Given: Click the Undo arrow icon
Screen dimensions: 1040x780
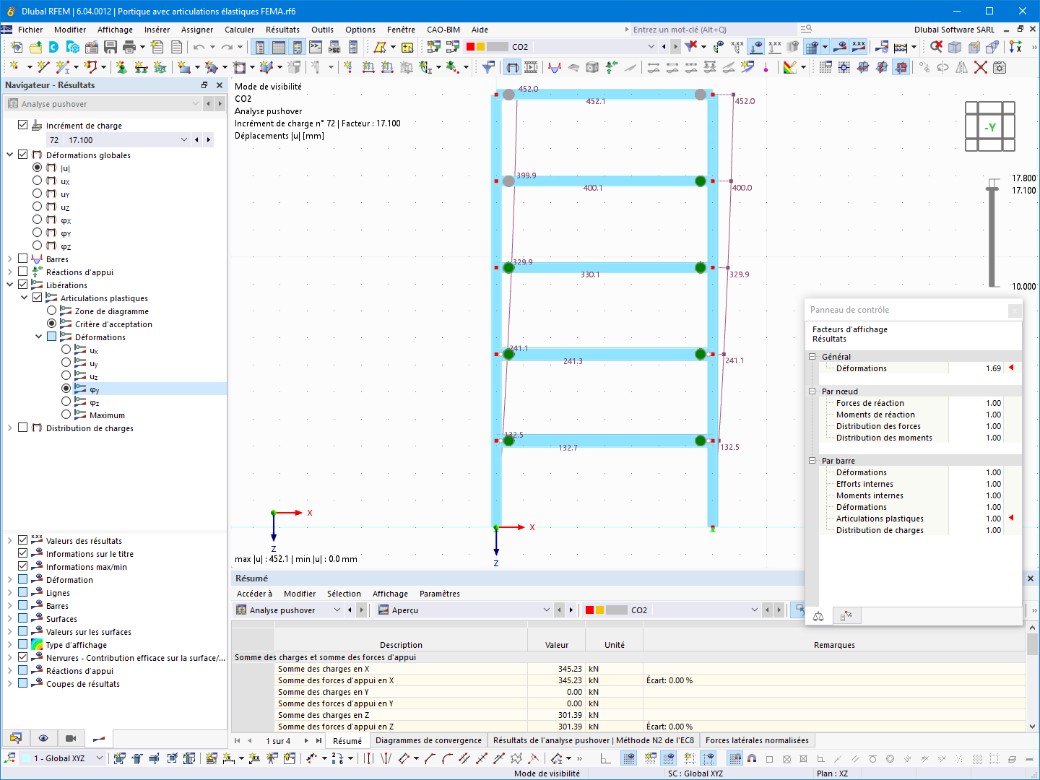Looking at the screenshot, I should pos(198,47).
